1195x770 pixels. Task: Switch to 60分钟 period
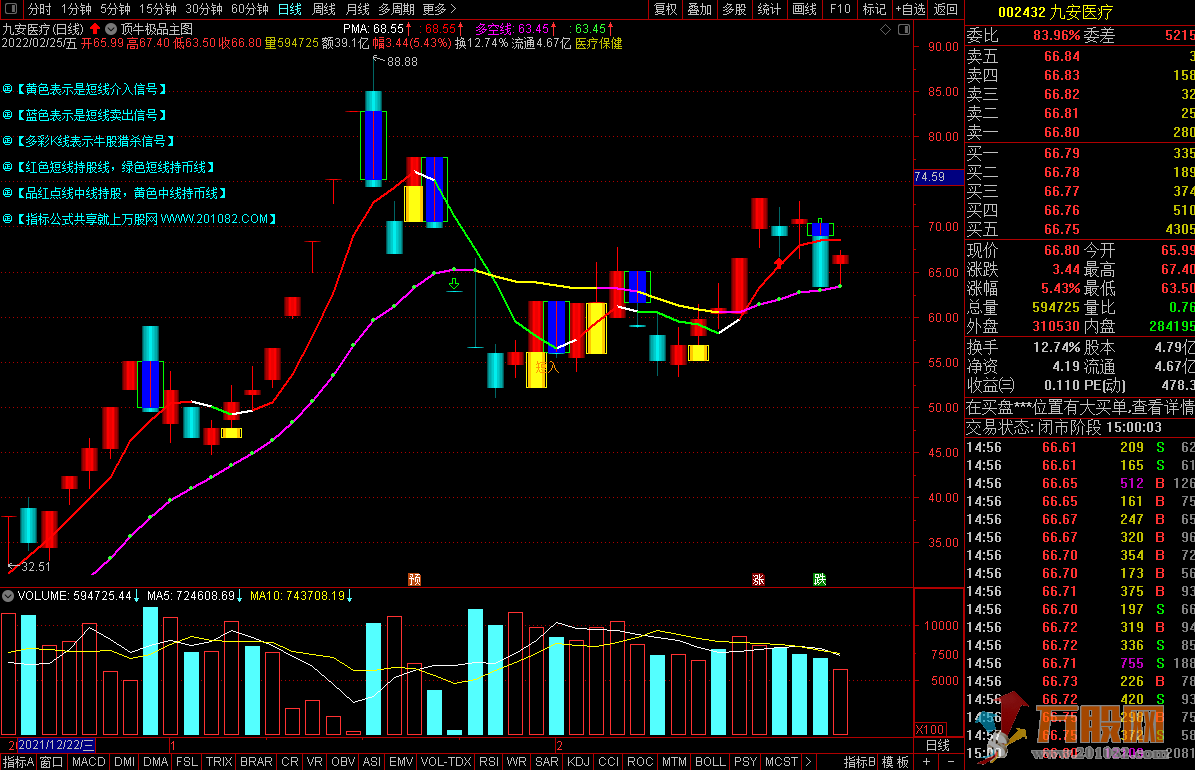[x=250, y=9]
